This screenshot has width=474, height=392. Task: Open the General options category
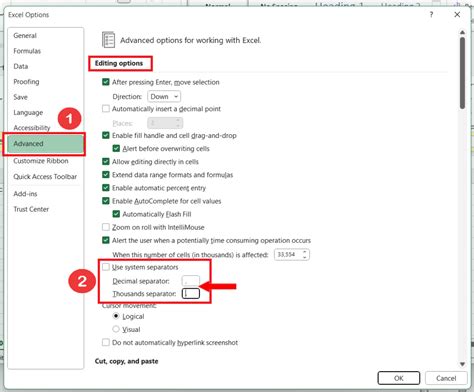tap(25, 35)
